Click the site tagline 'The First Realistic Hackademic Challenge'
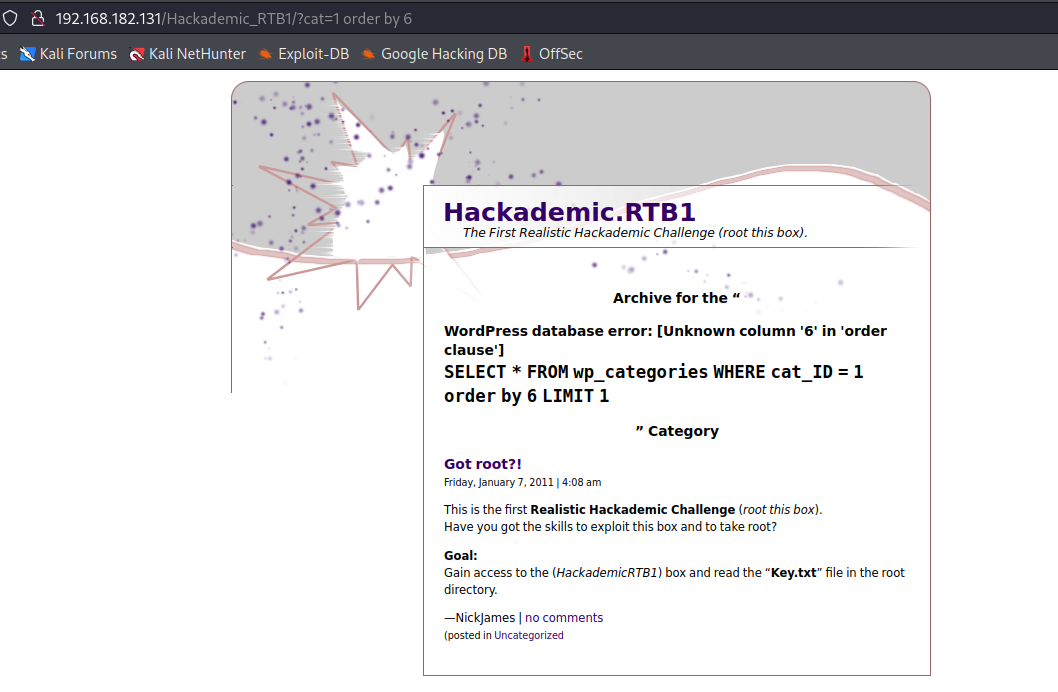This screenshot has width=1058, height=692. tap(635, 233)
